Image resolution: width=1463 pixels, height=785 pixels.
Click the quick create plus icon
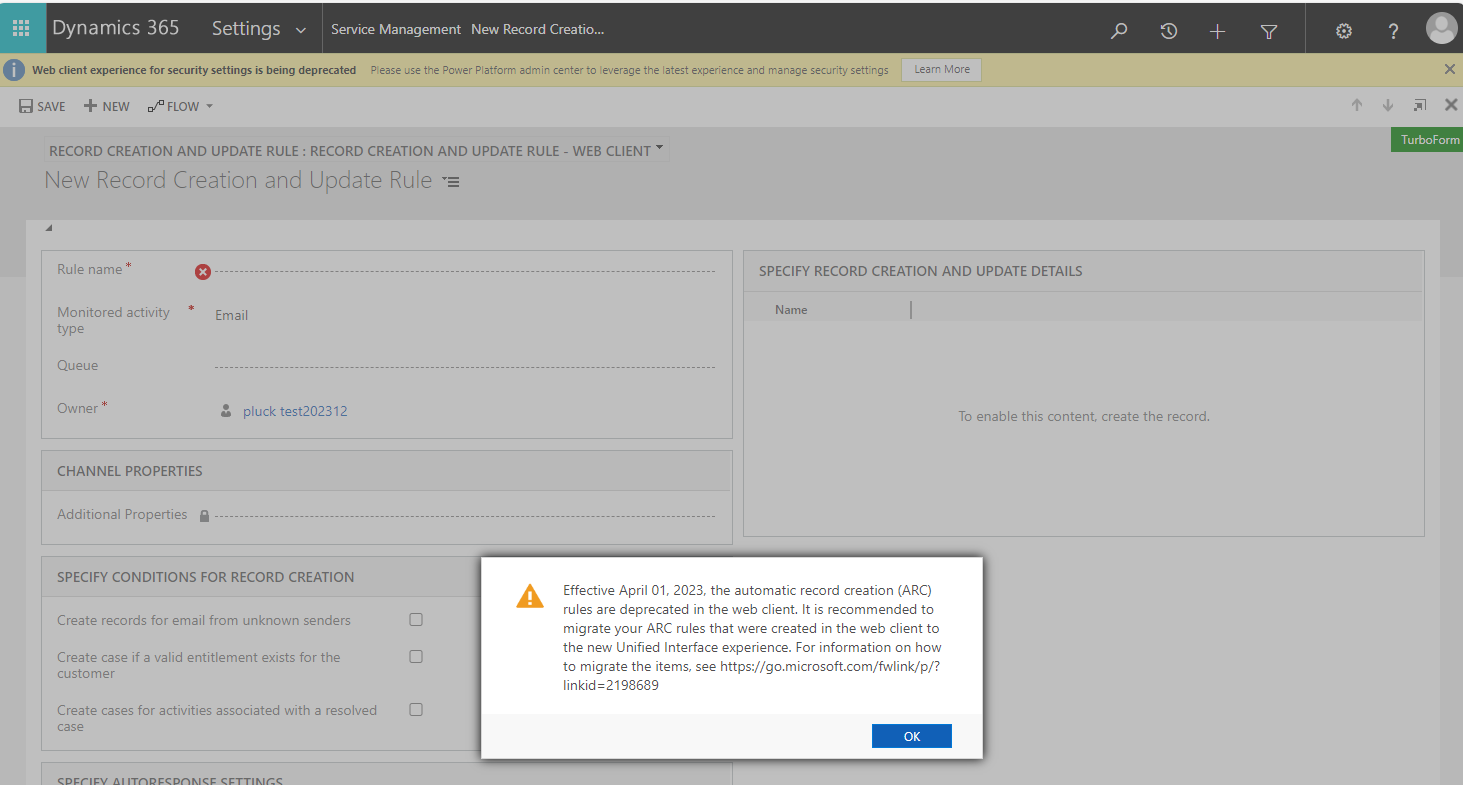1217,31
